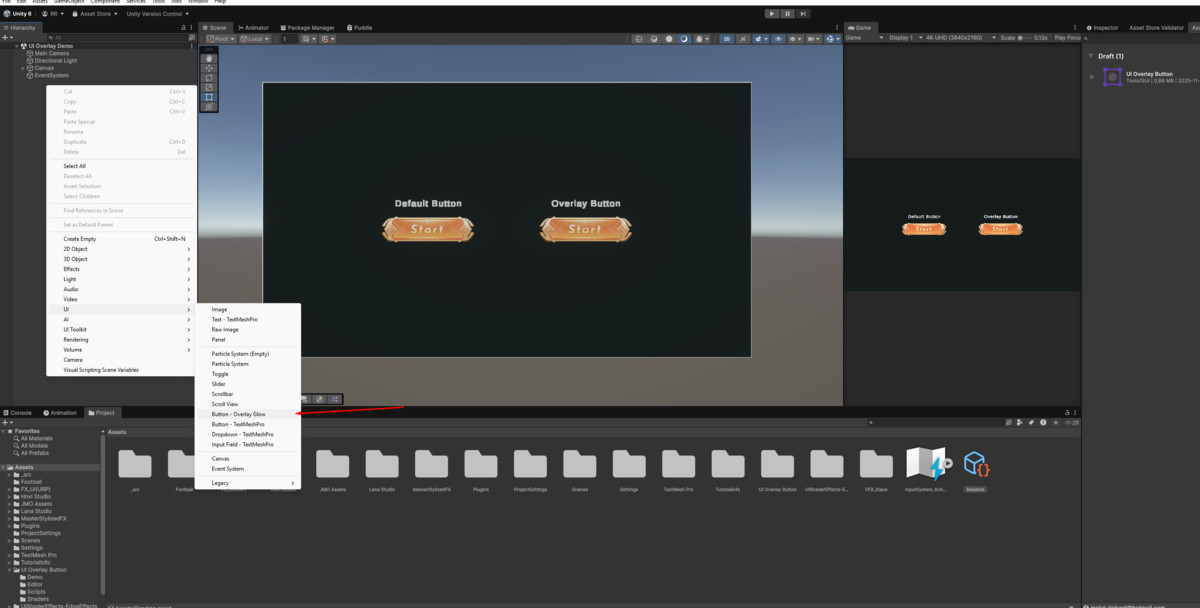This screenshot has height=608, width=1200.
Task: Click the Pause playback icon
Action: coord(786,13)
